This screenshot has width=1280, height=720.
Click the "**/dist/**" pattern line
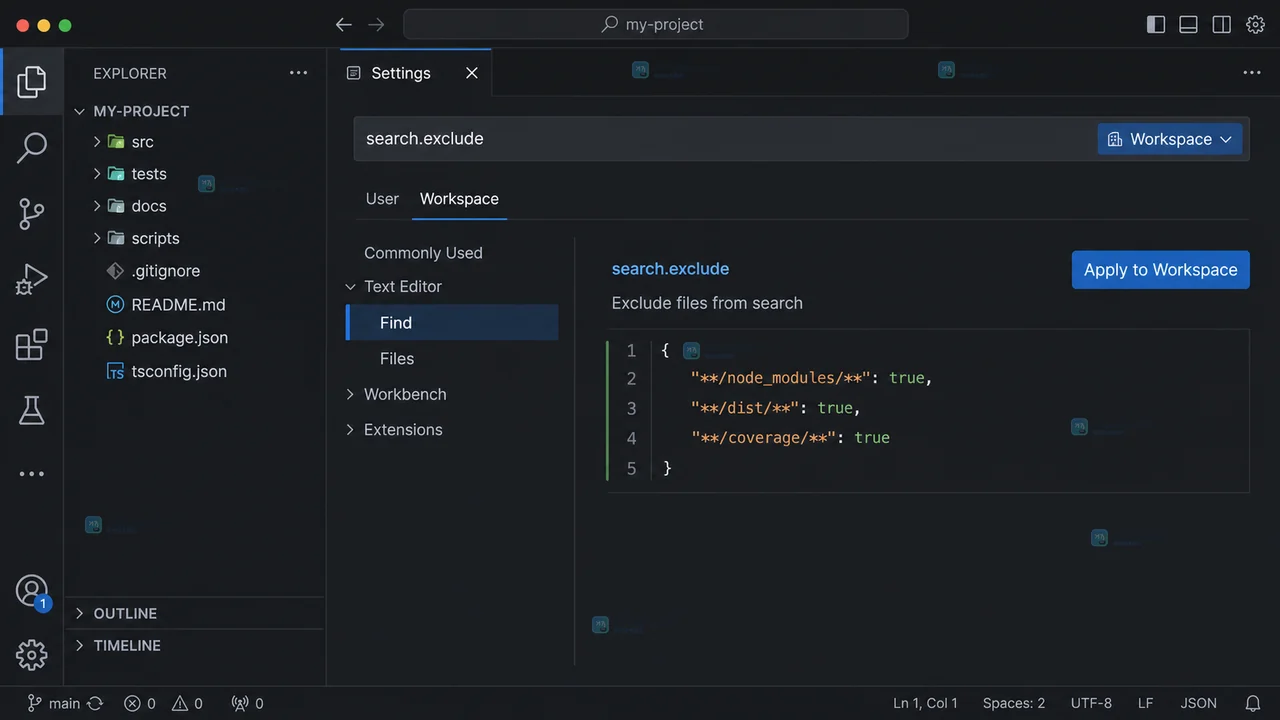pyautogui.click(x=775, y=408)
